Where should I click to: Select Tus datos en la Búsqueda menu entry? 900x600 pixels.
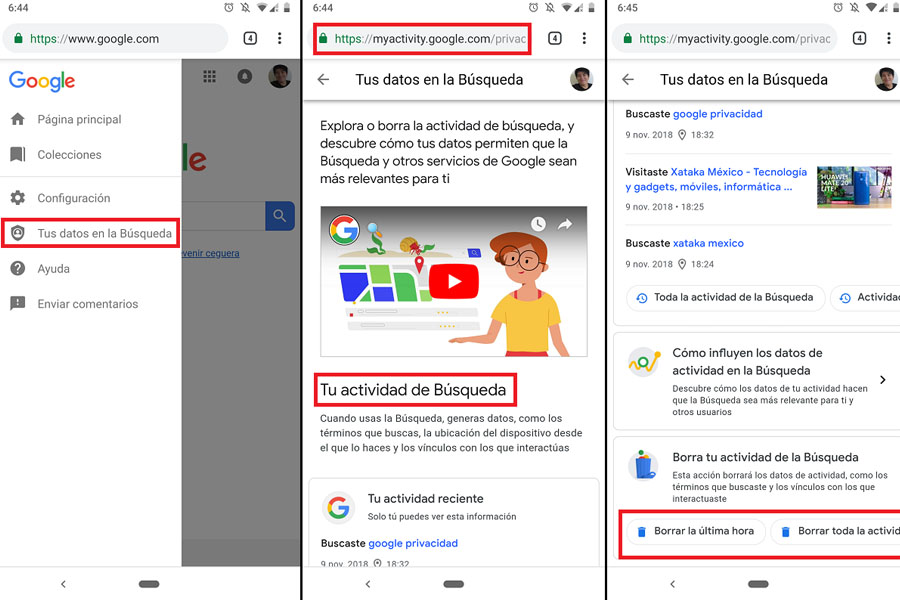click(91, 233)
